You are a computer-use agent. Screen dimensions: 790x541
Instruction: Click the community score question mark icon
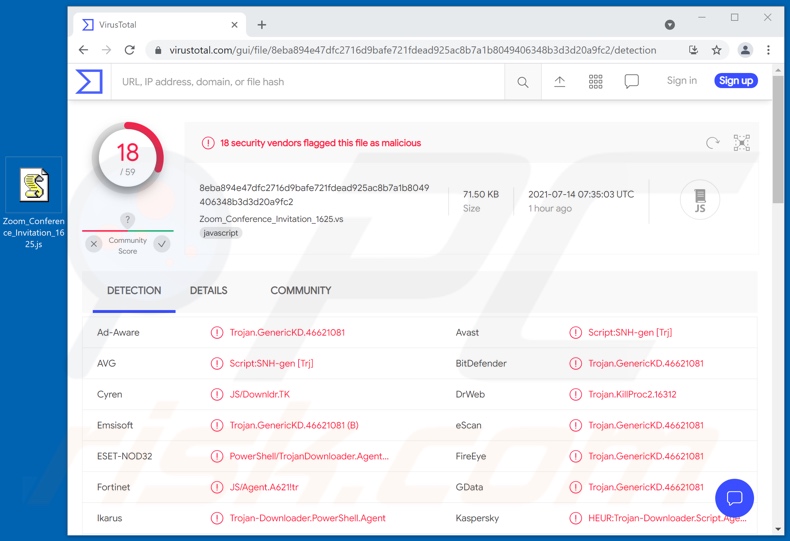click(x=127, y=220)
